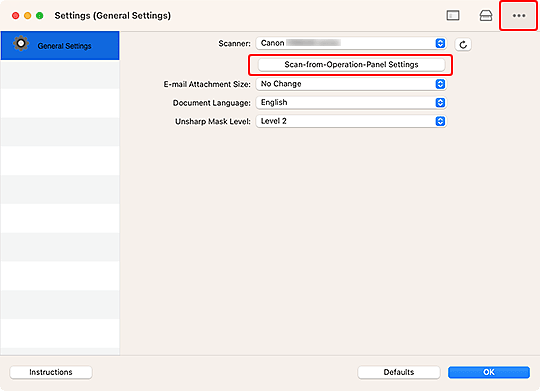Zoom the window with green button

pos(40,16)
